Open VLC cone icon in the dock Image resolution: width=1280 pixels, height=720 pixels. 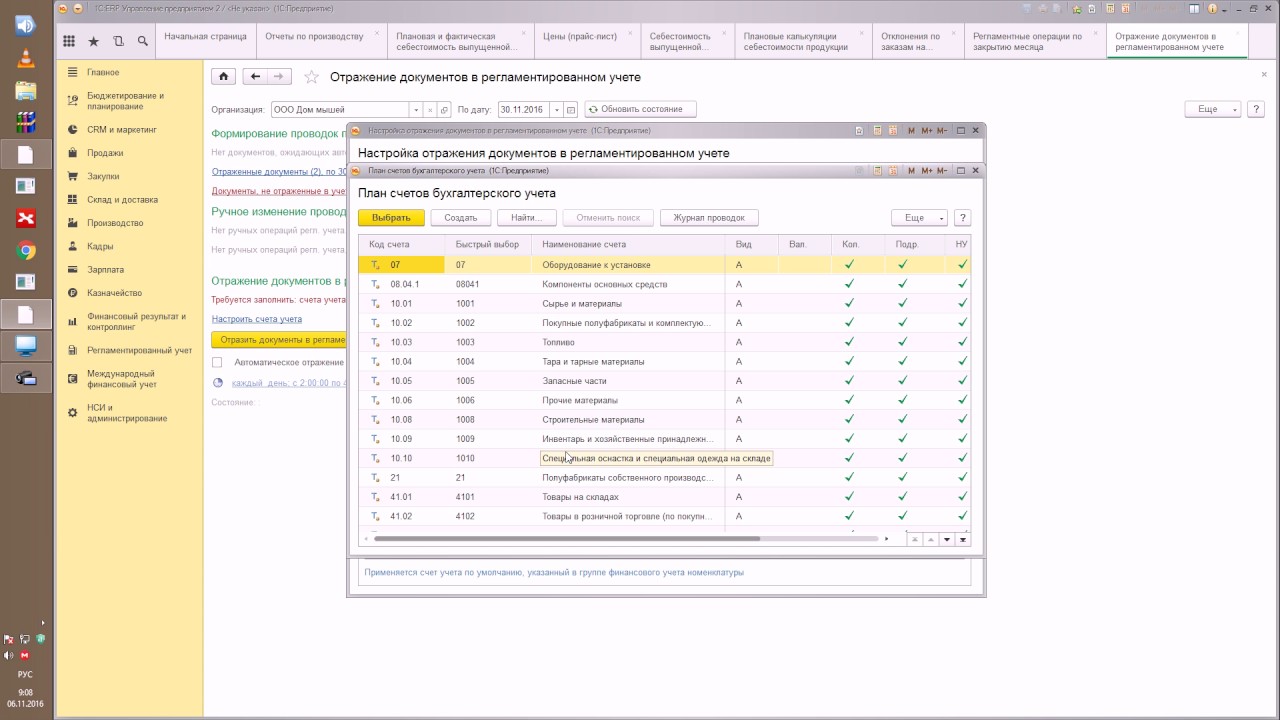pos(26,58)
